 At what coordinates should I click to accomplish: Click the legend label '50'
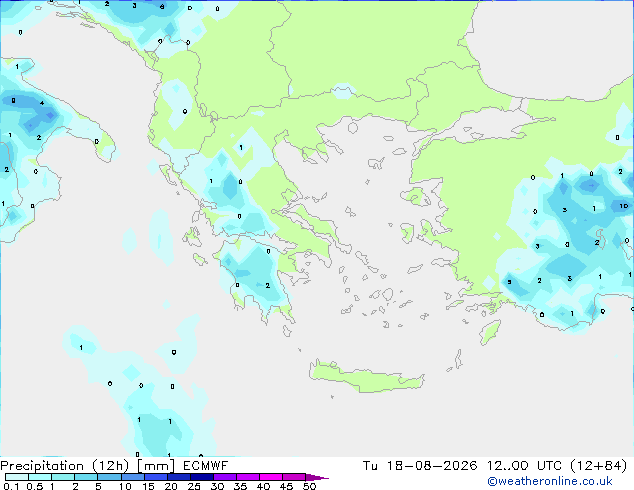pos(309,486)
